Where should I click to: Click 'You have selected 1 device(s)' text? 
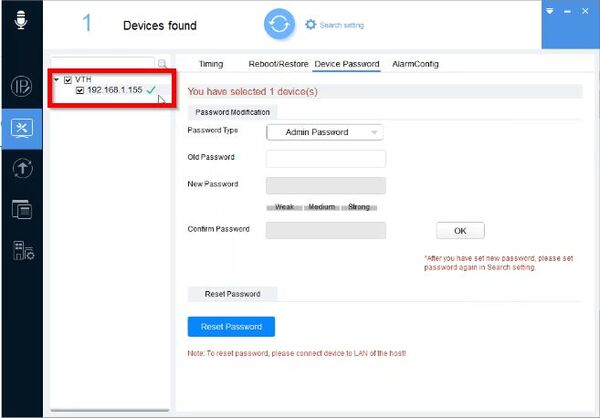point(253,91)
